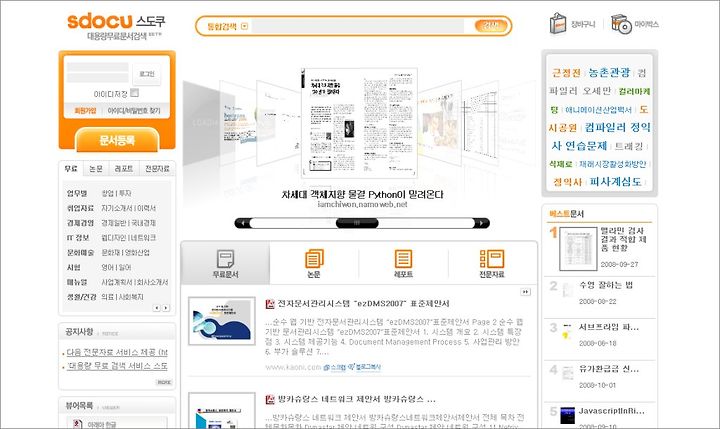This screenshot has height=429, width=720.
Task: Select the 논문 tab in the left panel
Action: (x=96, y=169)
